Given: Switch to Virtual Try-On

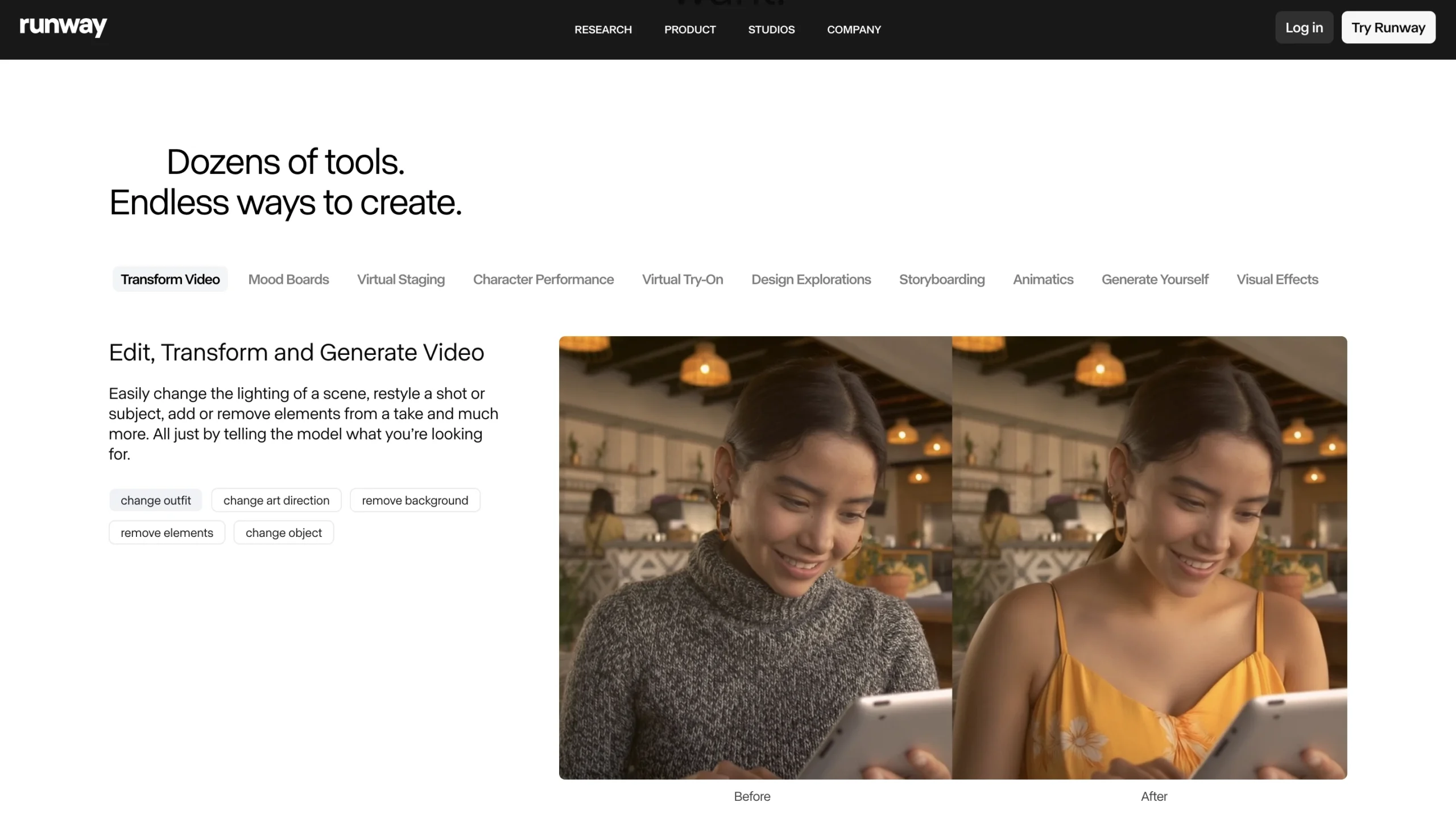Looking at the screenshot, I should click(682, 279).
